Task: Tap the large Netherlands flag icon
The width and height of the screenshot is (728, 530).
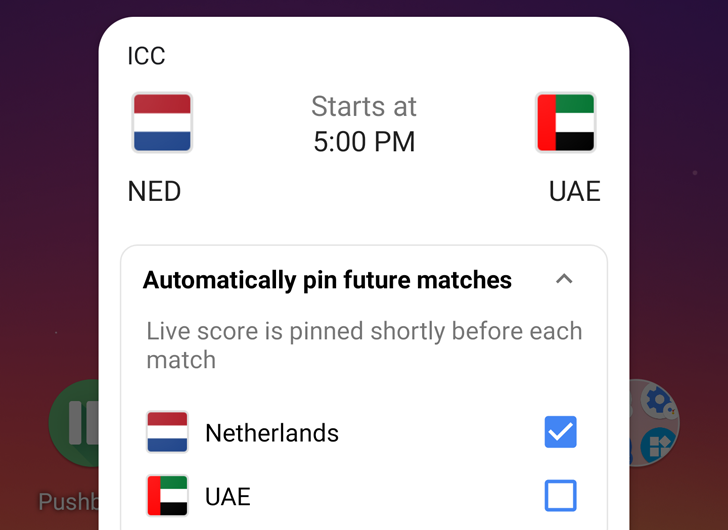Action: (162, 122)
